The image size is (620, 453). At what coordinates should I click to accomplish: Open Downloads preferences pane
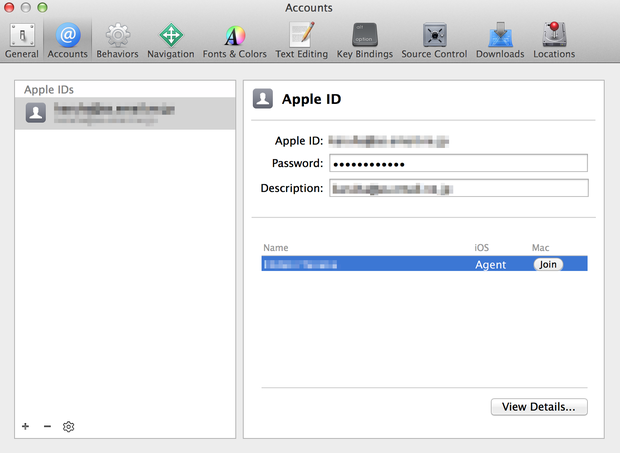click(x=500, y=40)
